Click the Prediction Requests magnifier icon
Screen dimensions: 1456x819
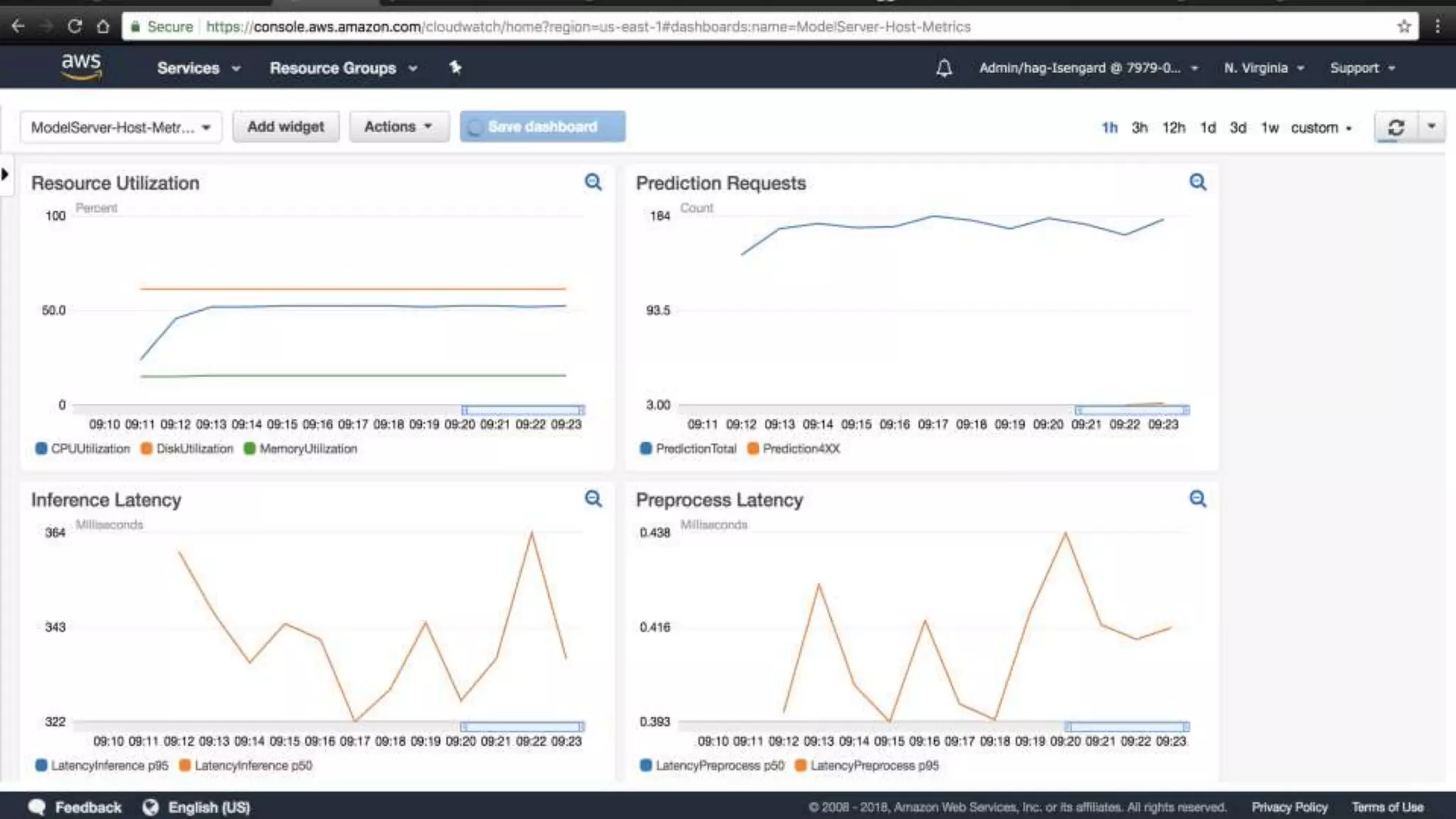(x=1197, y=182)
